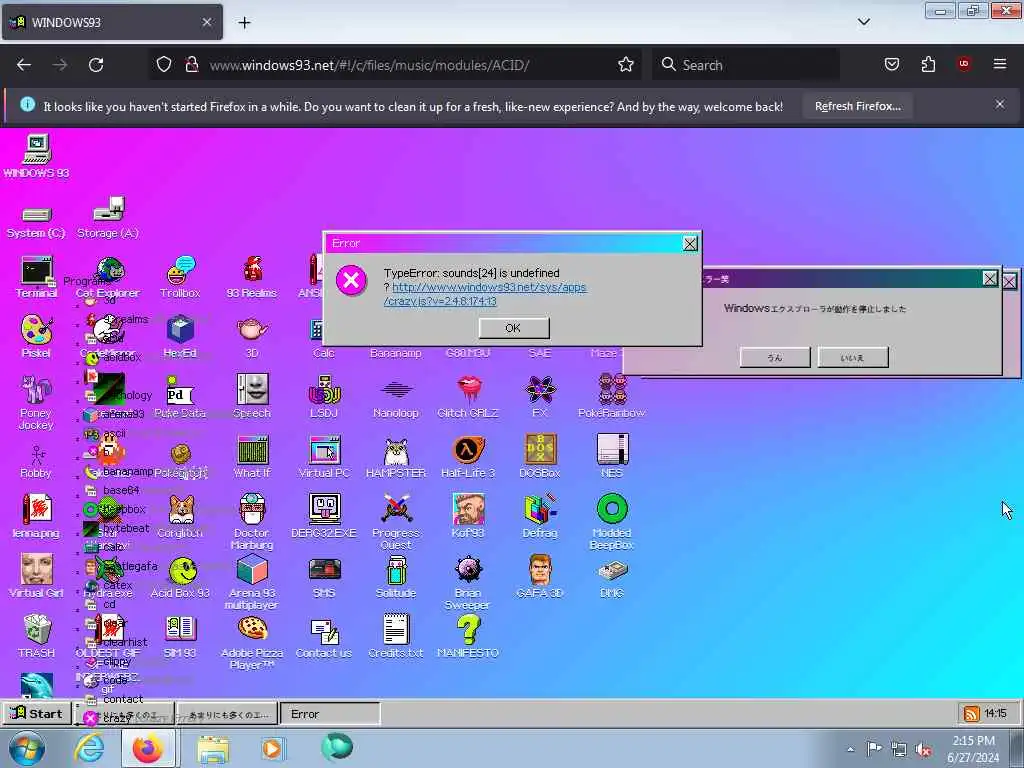Image resolution: width=1024 pixels, height=768 pixels.
Task: Open MANIFESTO question mark icon
Action: [468, 630]
